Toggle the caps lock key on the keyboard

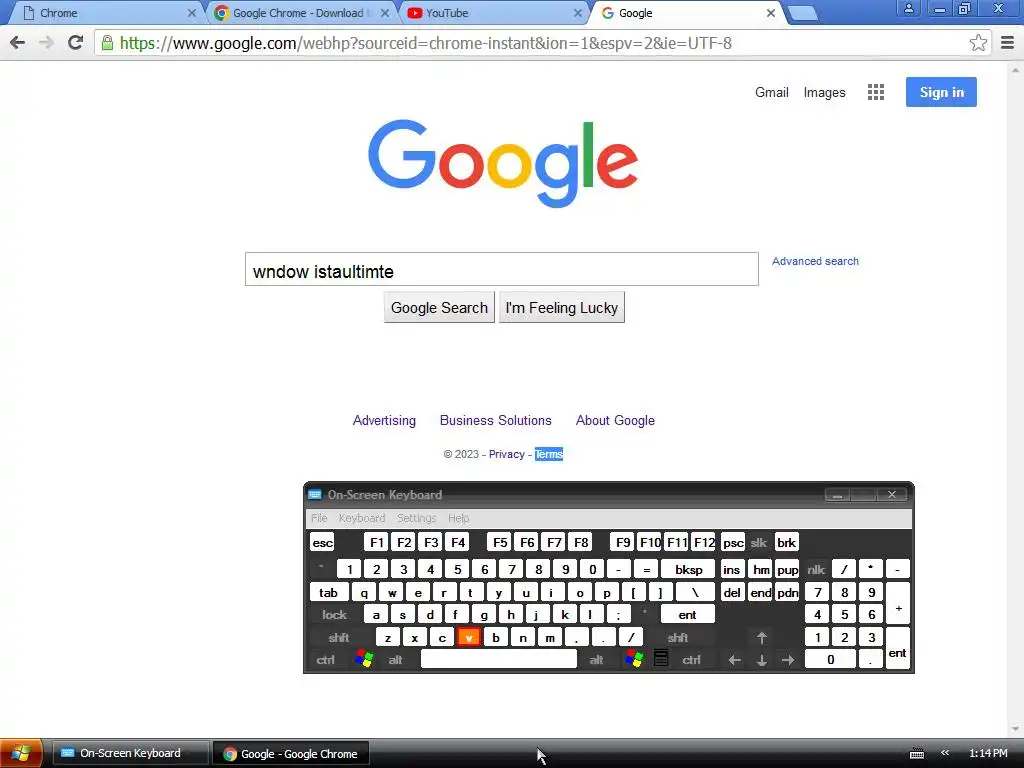click(x=334, y=615)
